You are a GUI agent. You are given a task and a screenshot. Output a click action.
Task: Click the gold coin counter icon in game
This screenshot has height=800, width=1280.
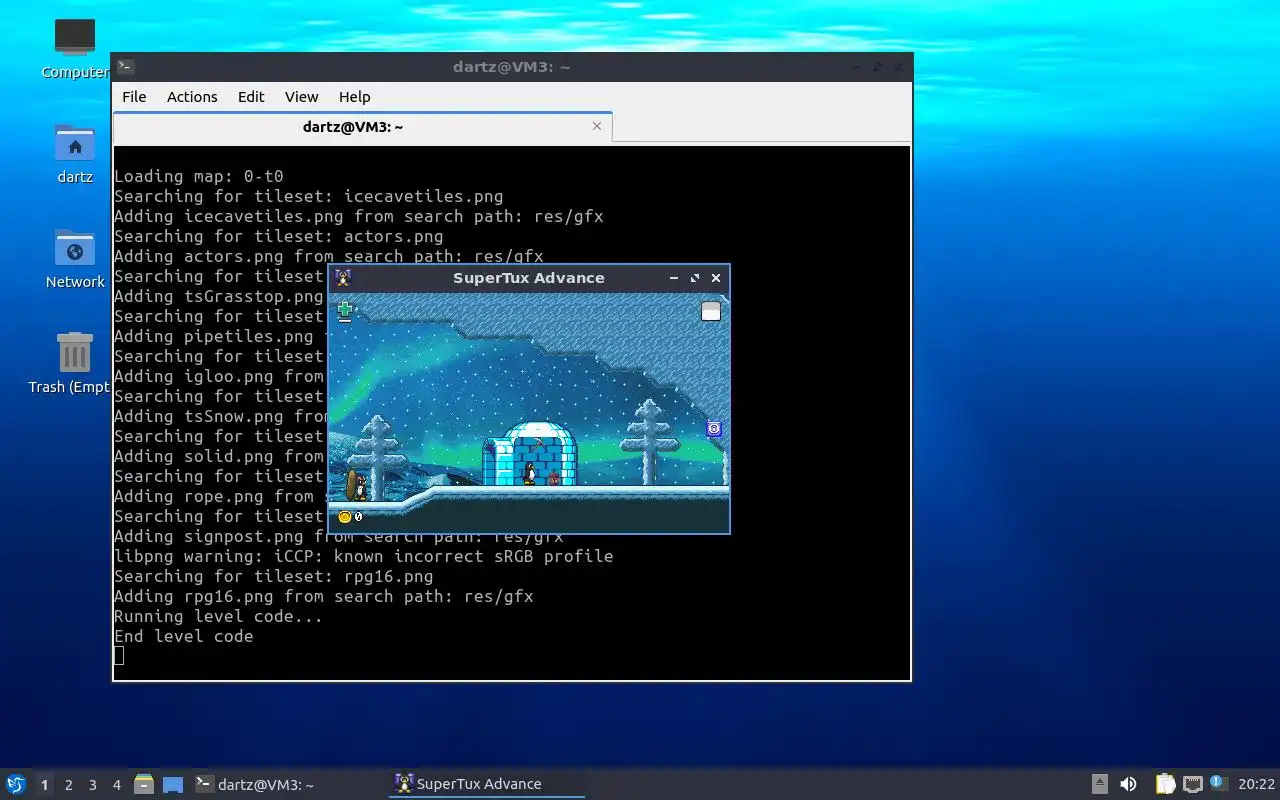click(x=345, y=517)
